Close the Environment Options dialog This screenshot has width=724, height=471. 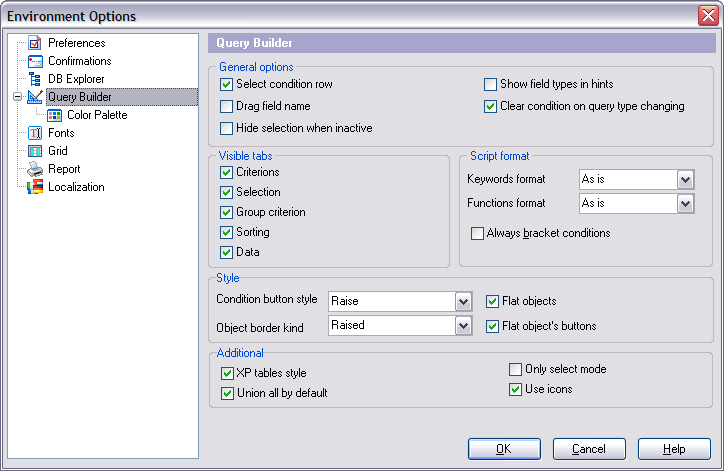coord(707,16)
